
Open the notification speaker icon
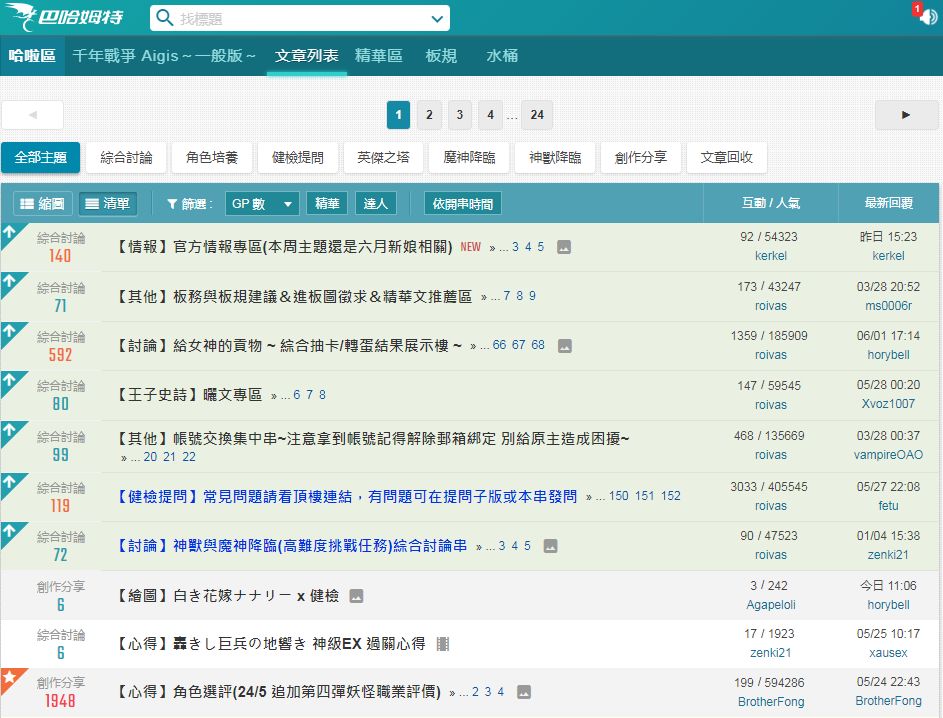(x=926, y=18)
